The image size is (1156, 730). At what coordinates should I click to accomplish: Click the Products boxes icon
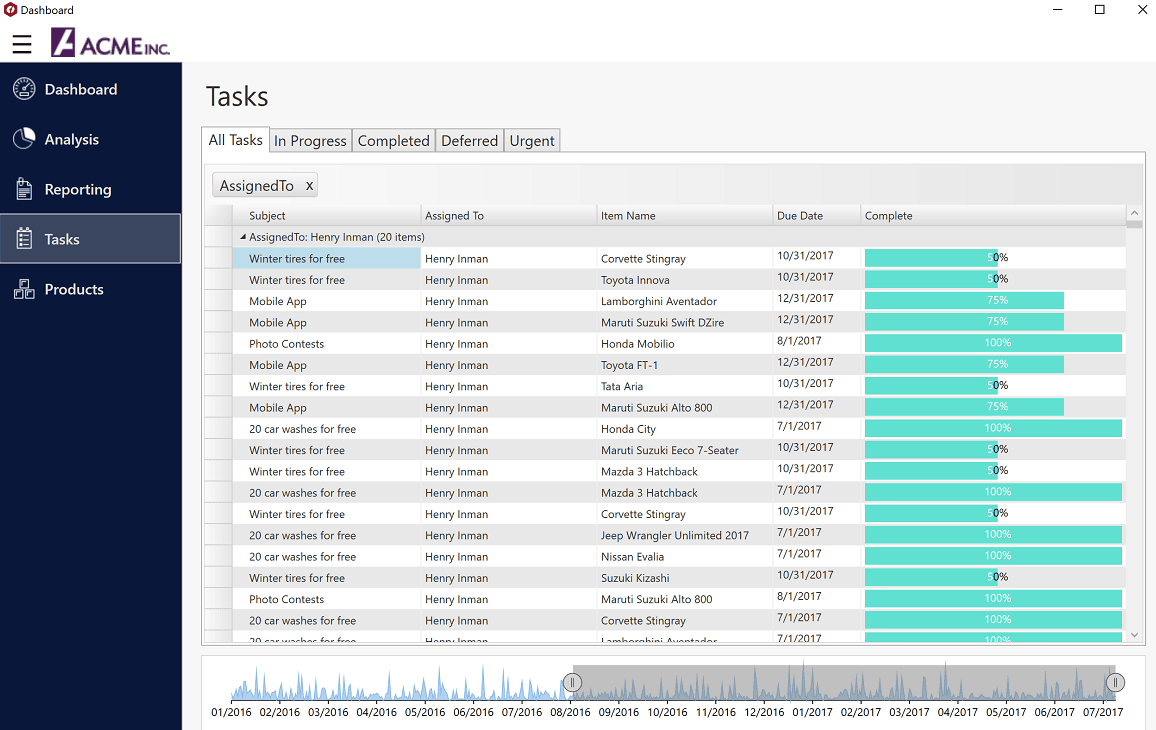24,289
